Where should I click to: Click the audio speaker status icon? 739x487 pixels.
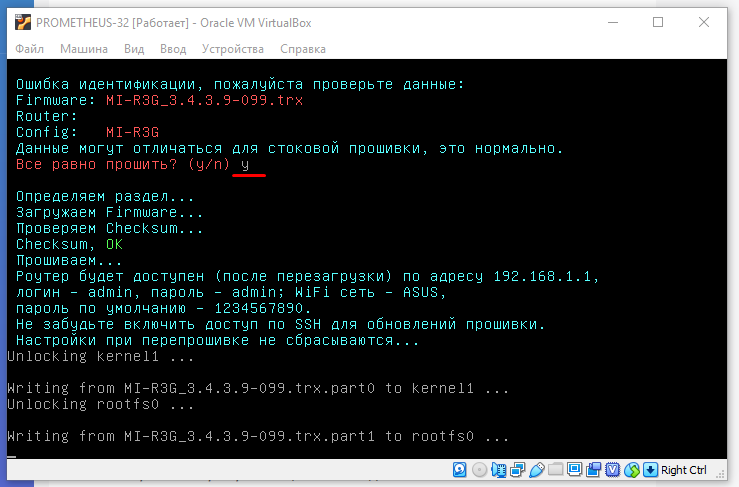499,470
